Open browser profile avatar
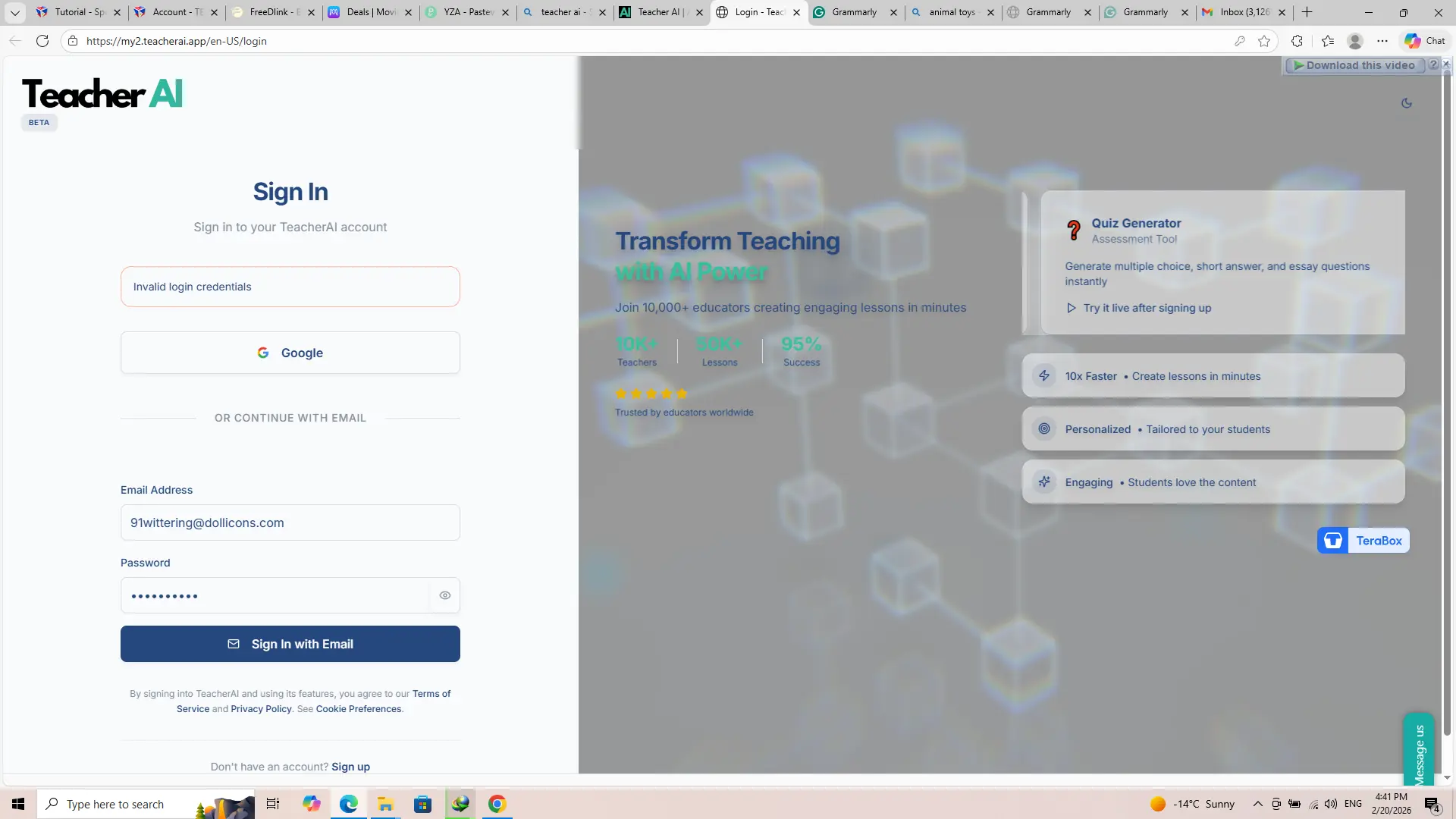 [1355, 41]
